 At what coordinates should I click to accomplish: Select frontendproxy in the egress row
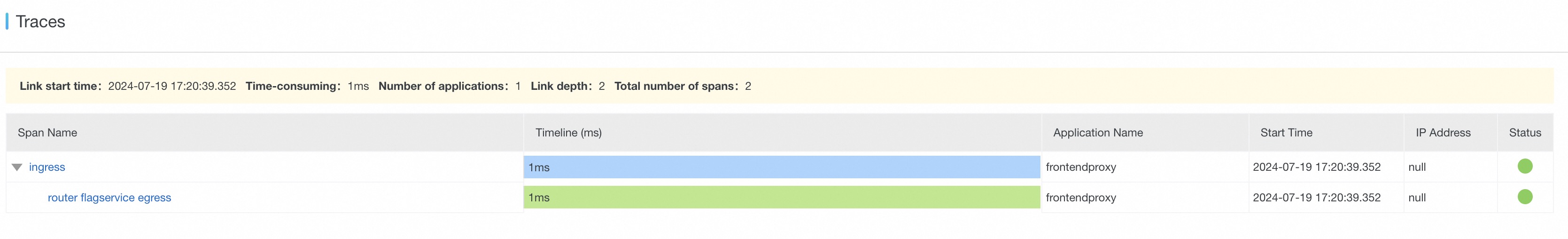click(x=1080, y=198)
